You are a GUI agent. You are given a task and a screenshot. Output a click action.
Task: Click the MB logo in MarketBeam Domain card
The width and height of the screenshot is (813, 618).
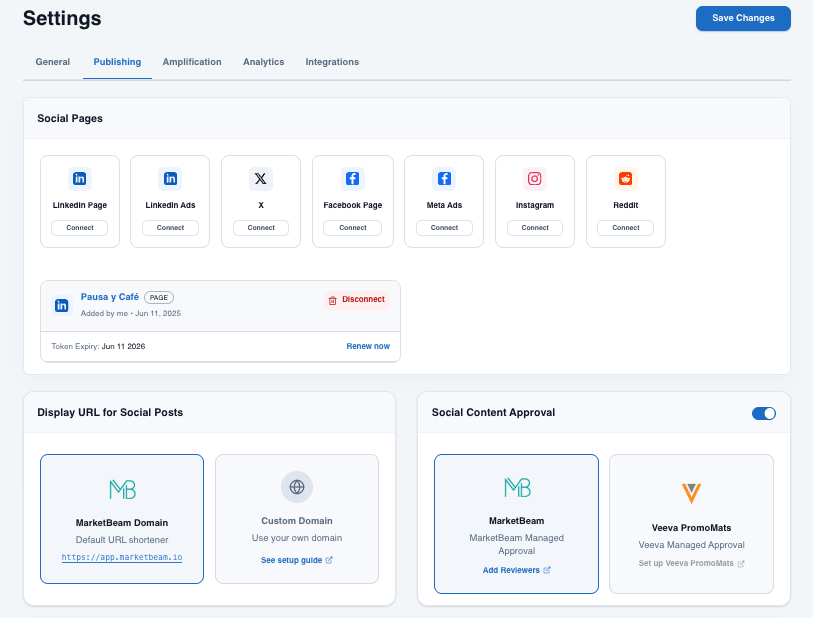(x=122, y=489)
